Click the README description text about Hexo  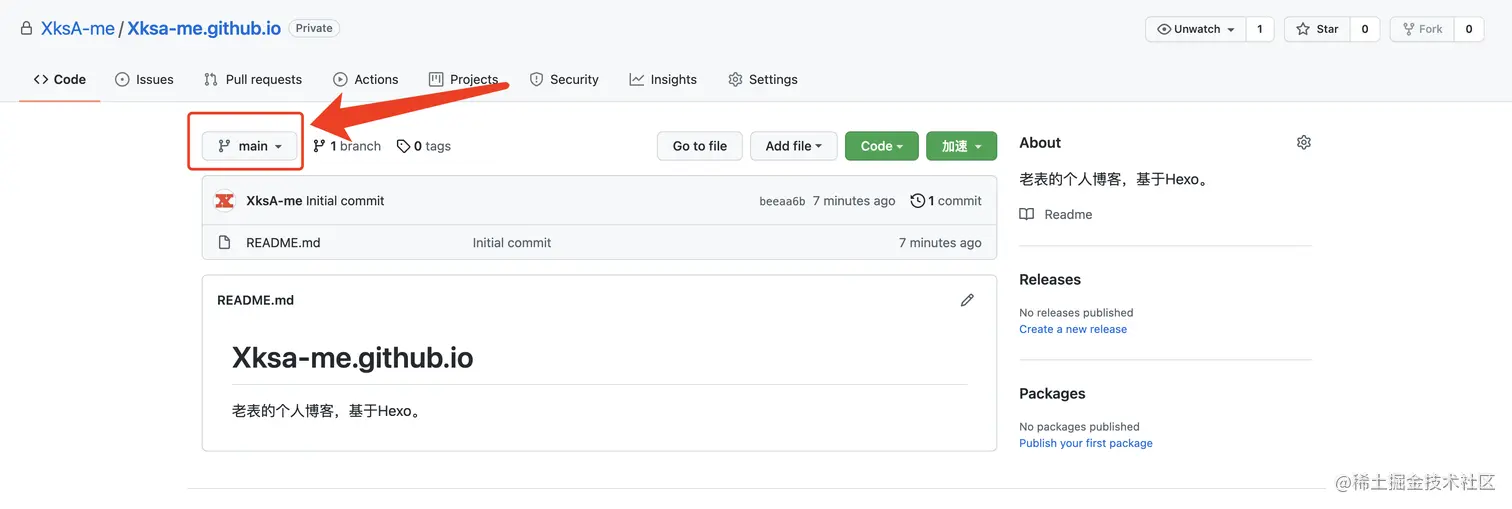(x=329, y=411)
